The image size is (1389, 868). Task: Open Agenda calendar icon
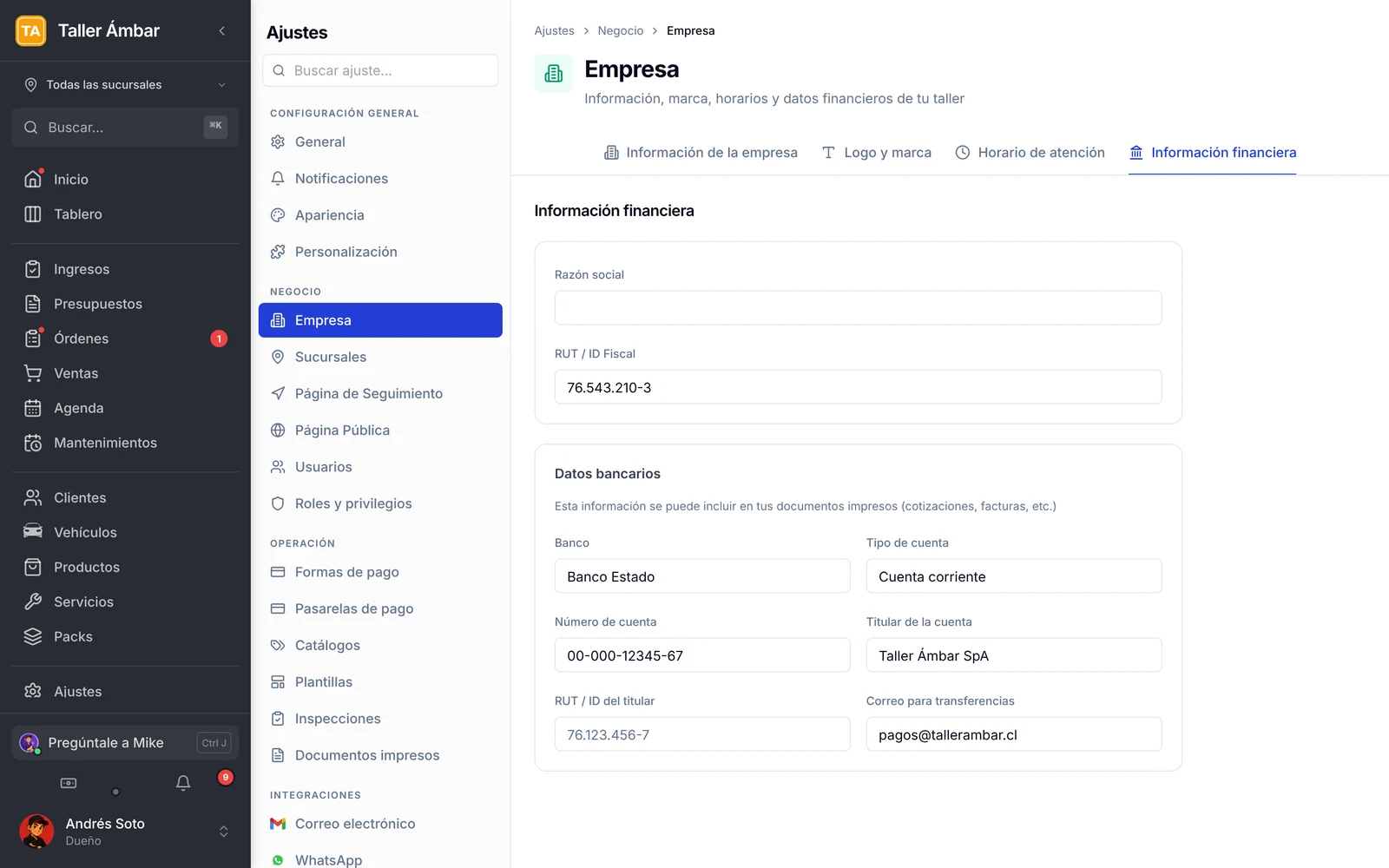click(33, 408)
